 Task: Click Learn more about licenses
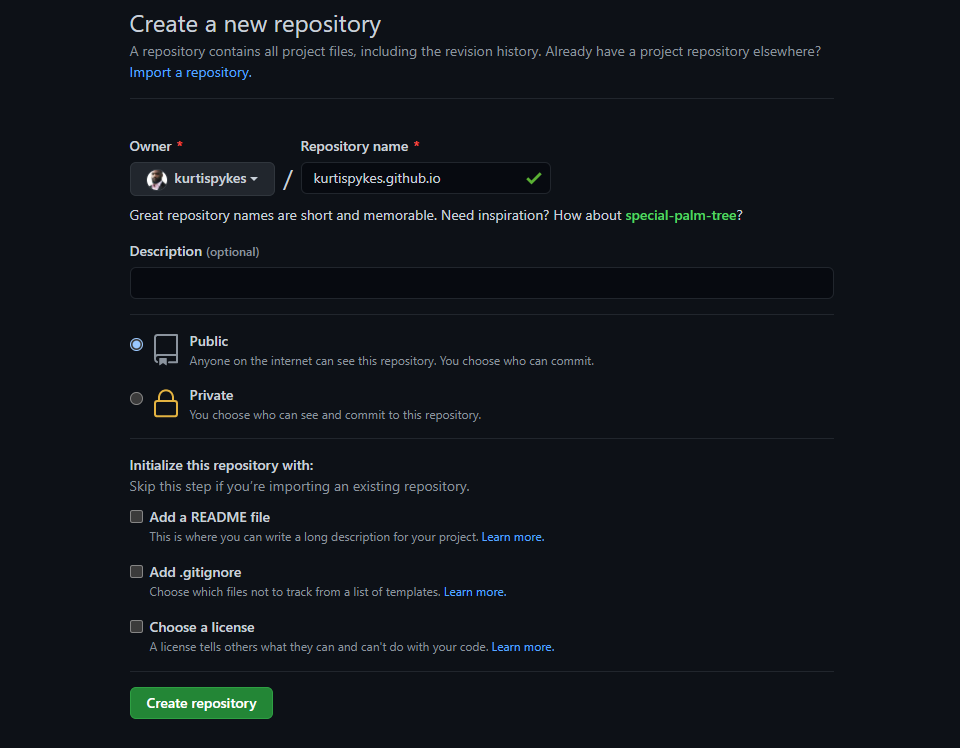pyautogui.click(x=522, y=646)
